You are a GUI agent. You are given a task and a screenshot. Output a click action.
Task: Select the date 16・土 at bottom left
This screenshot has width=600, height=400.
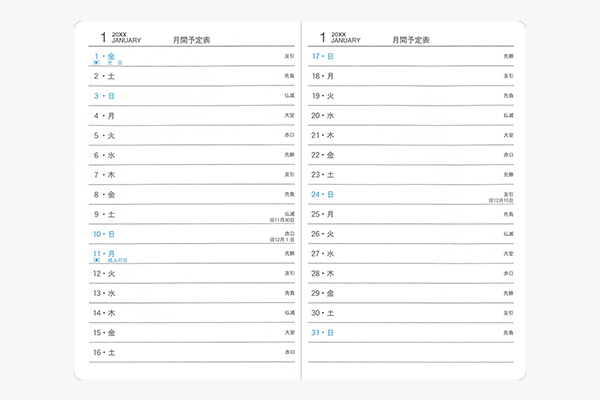[x=106, y=352]
